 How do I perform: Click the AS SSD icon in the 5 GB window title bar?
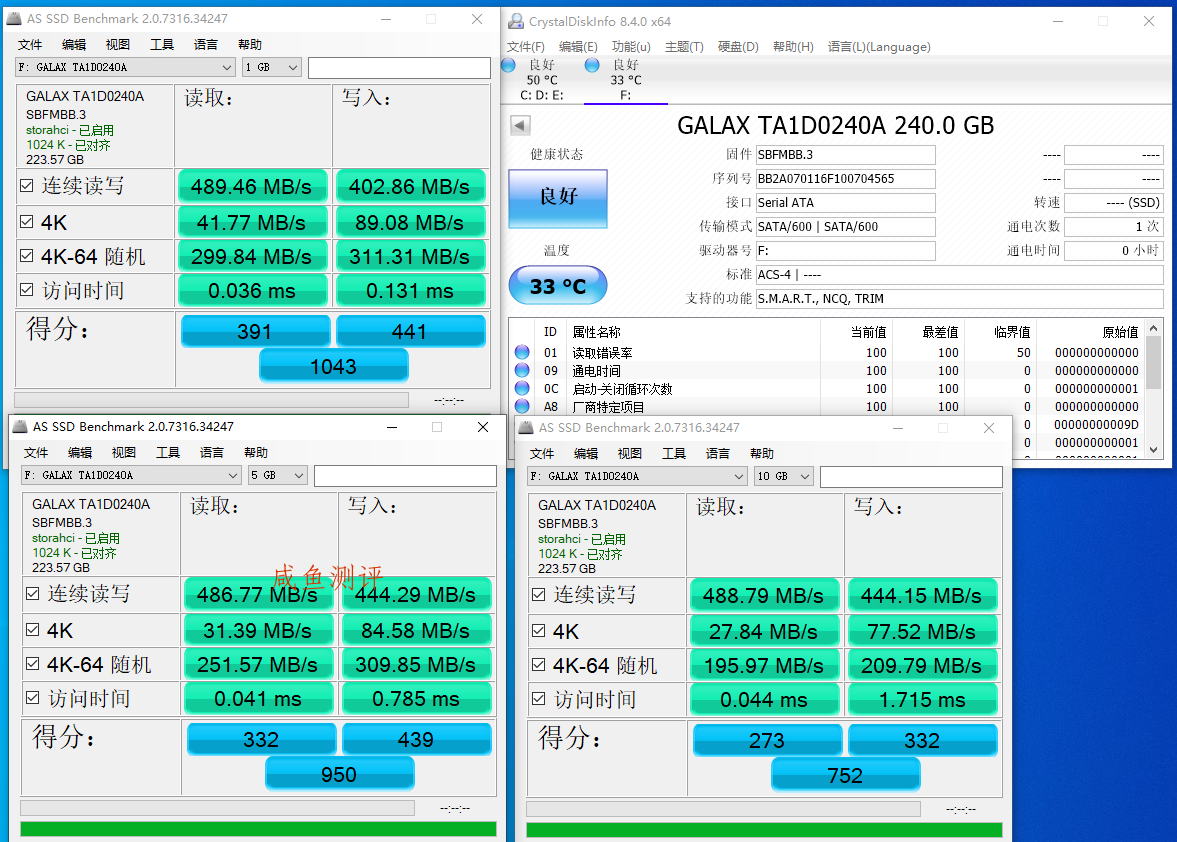tap(20, 427)
